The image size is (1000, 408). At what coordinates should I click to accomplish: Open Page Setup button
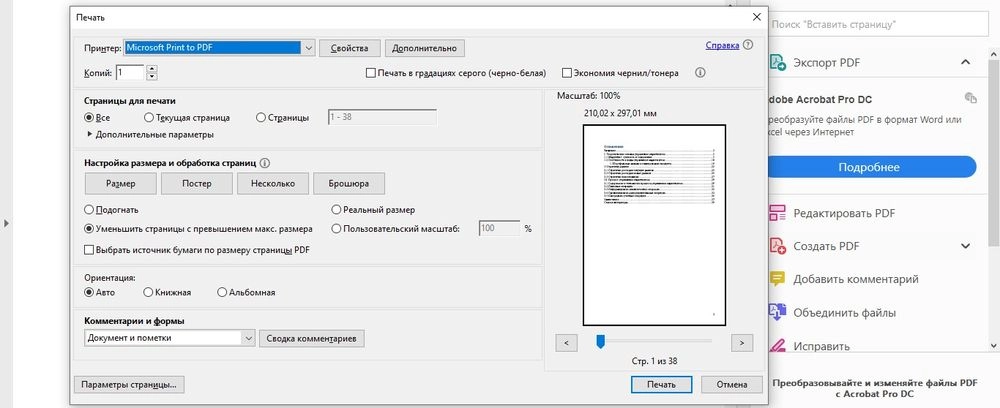coord(129,384)
